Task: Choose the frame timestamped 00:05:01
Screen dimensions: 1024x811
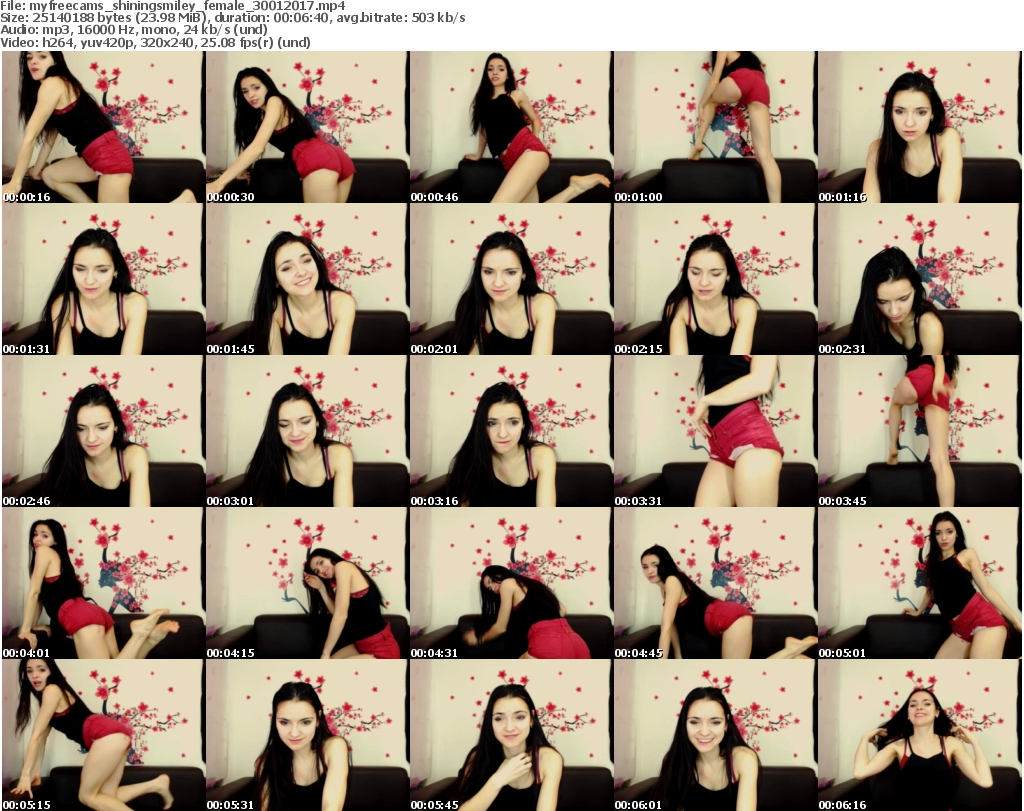Action: pyautogui.click(x=919, y=583)
